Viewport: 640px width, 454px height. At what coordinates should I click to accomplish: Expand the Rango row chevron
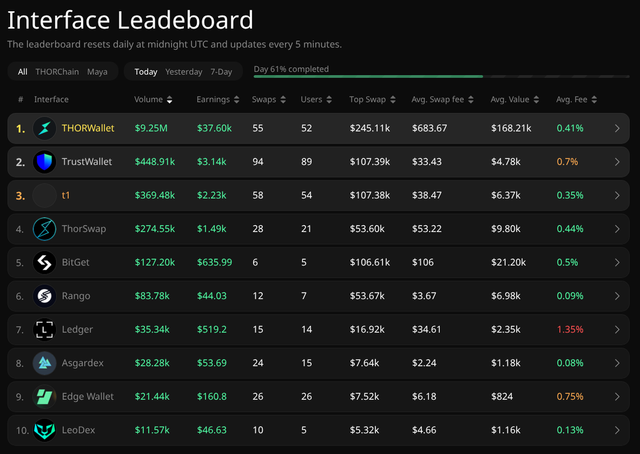[x=617, y=296]
